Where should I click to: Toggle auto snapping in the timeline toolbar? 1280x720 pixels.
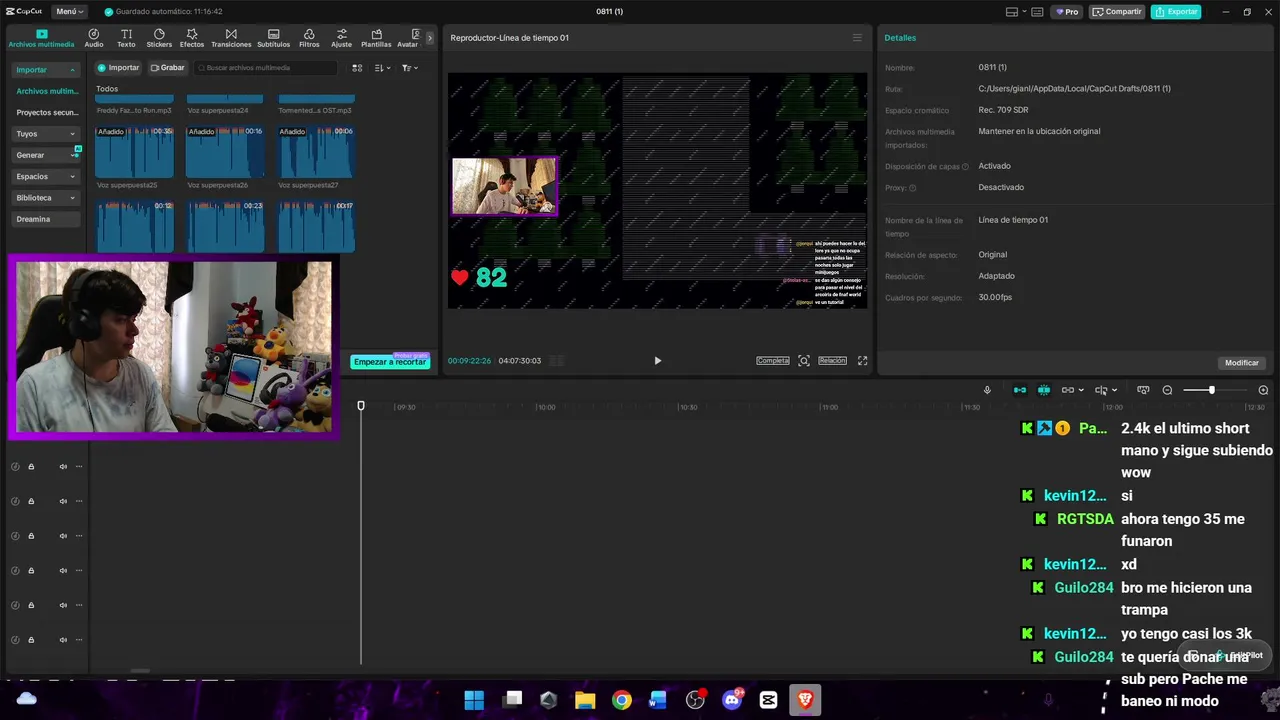coord(1044,390)
